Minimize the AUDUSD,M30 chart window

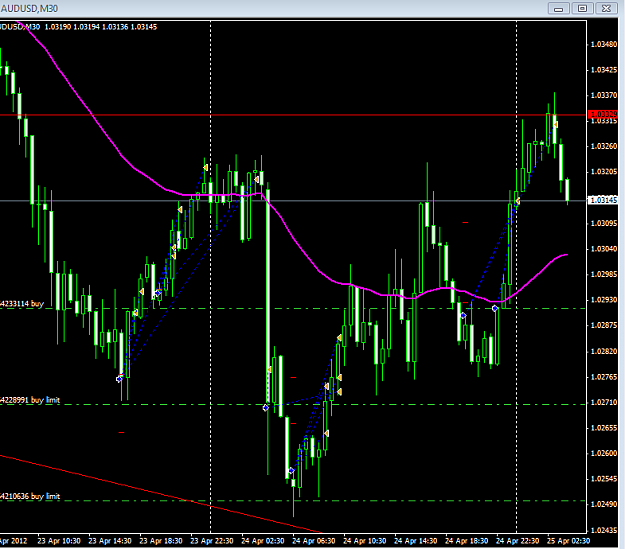[x=558, y=8]
